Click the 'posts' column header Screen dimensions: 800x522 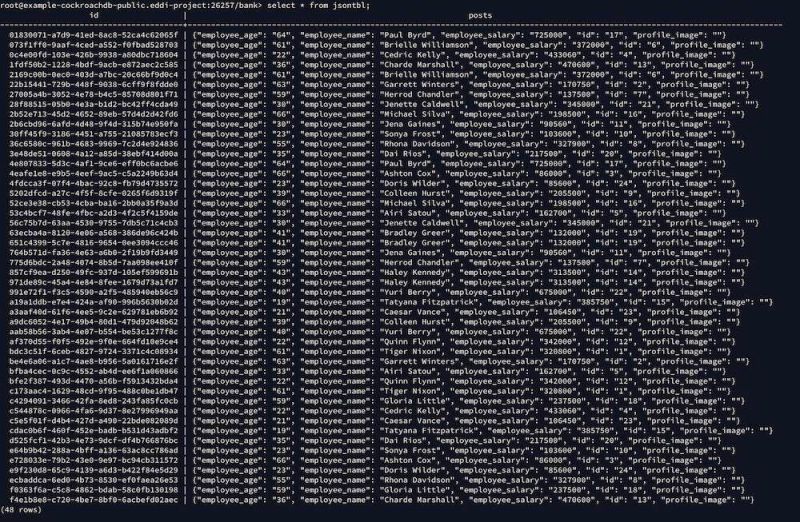tap(480, 15)
